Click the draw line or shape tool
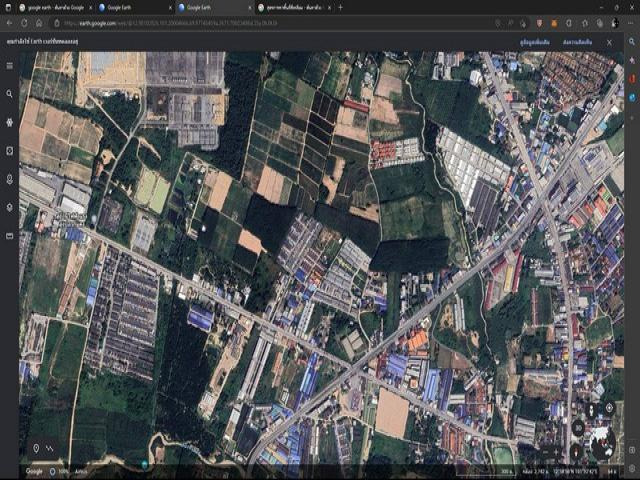The image size is (640, 480). (x=52, y=448)
